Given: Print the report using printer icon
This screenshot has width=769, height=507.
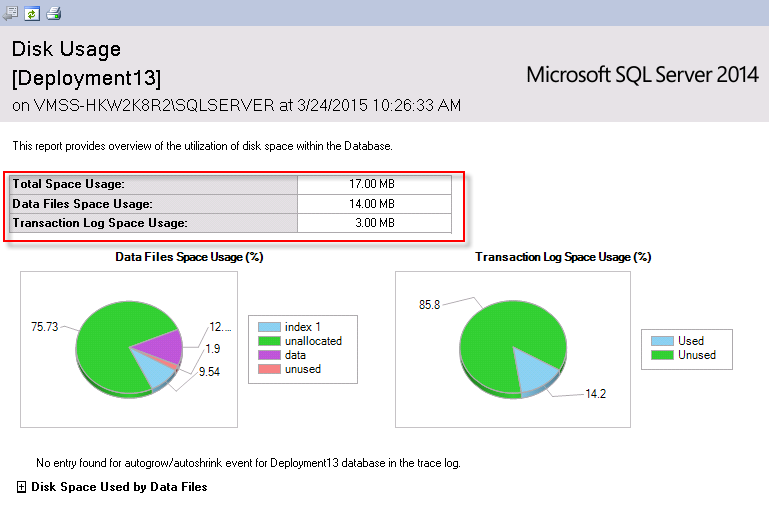Looking at the screenshot, I should [x=53, y=13].
